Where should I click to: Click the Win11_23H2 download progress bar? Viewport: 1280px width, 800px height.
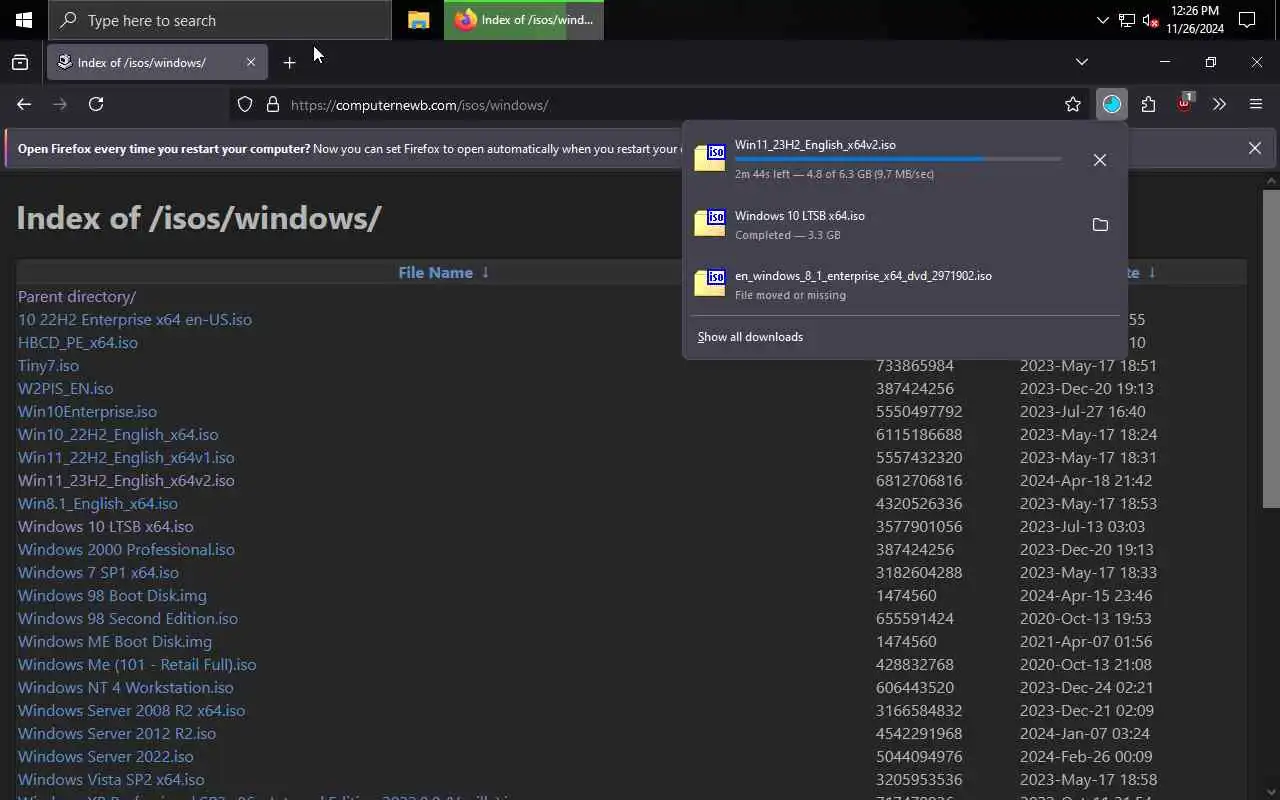tap(898, 159)
